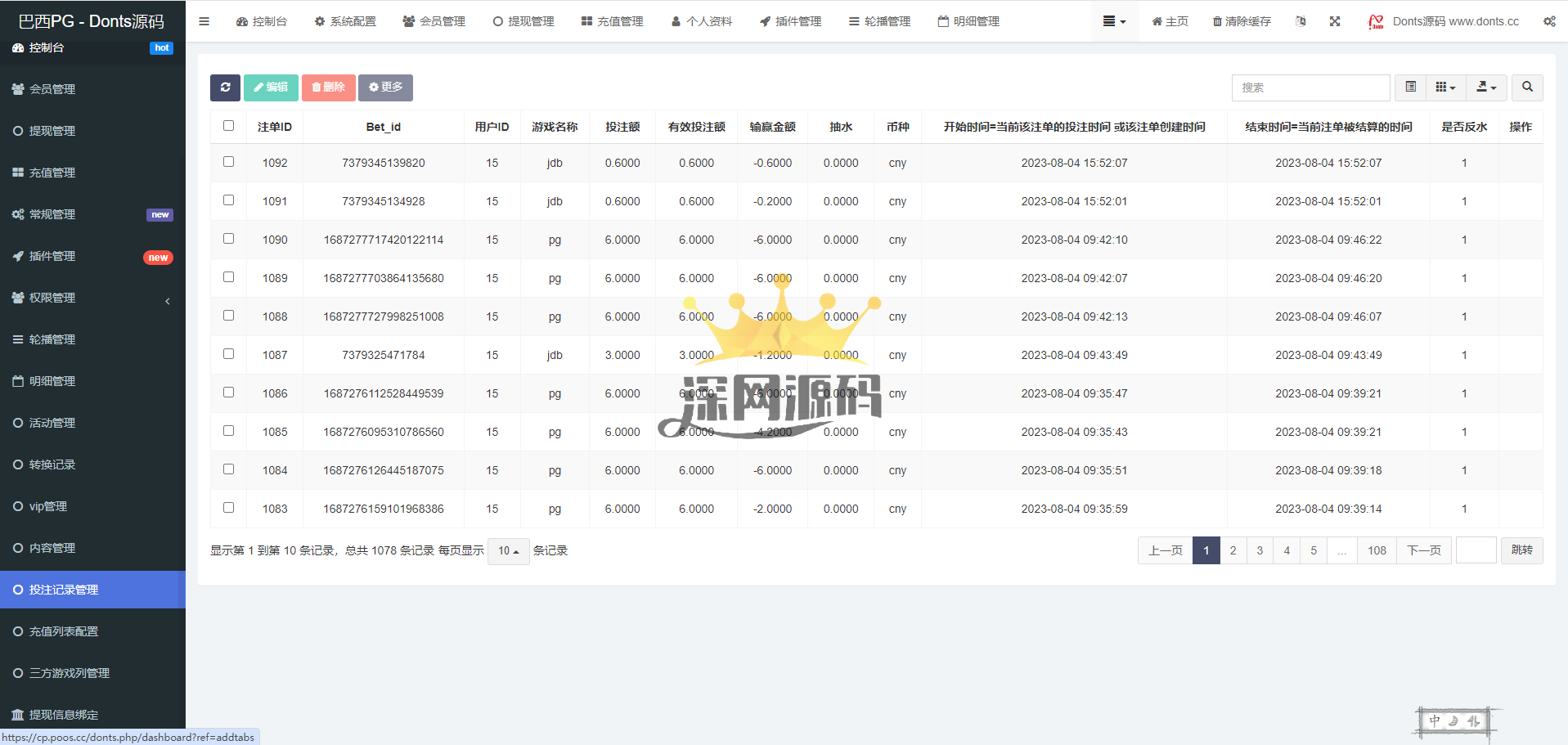This screenshot has height=745, width=1568.
Task: Expand the 权限管理 sidebar submenu
Action: point(92,298)
